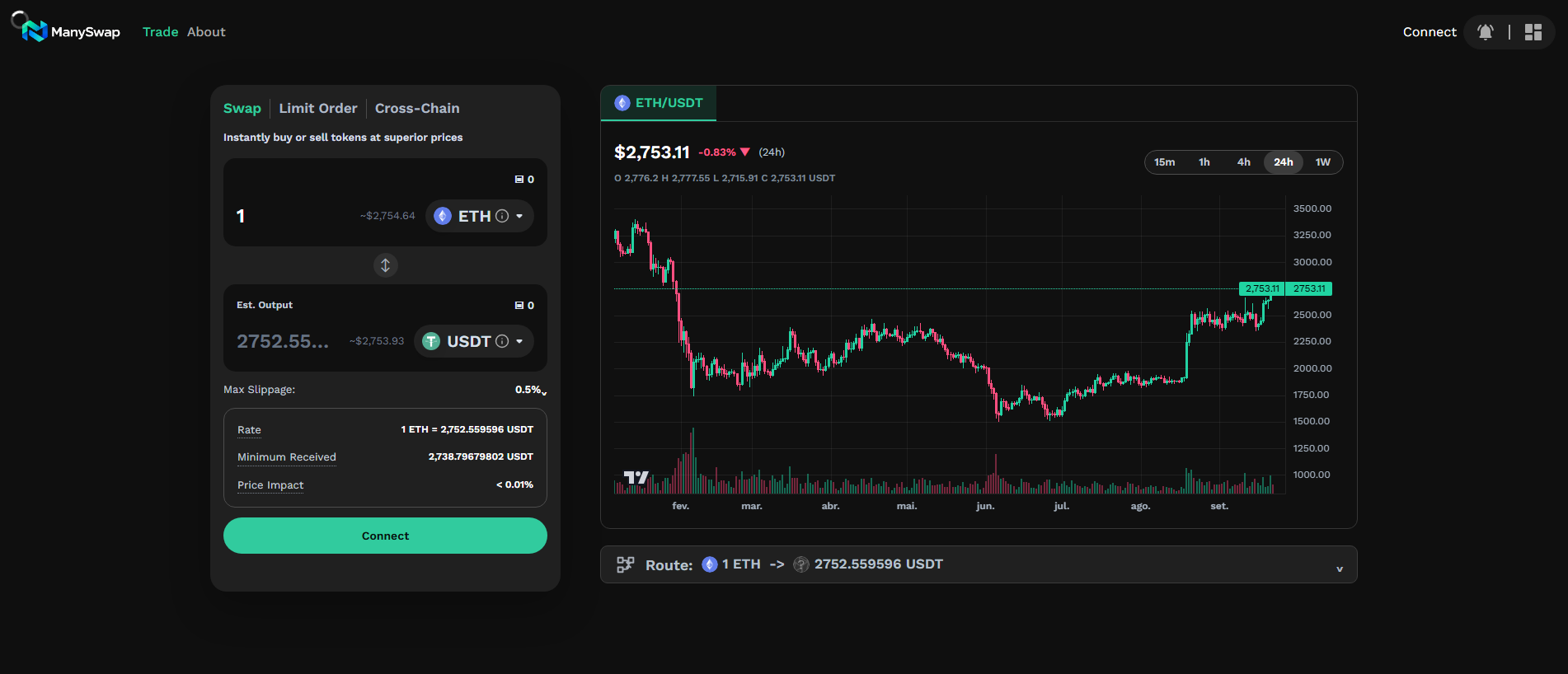
Task: Click the Rate label
Action: (x=249, y=430)
